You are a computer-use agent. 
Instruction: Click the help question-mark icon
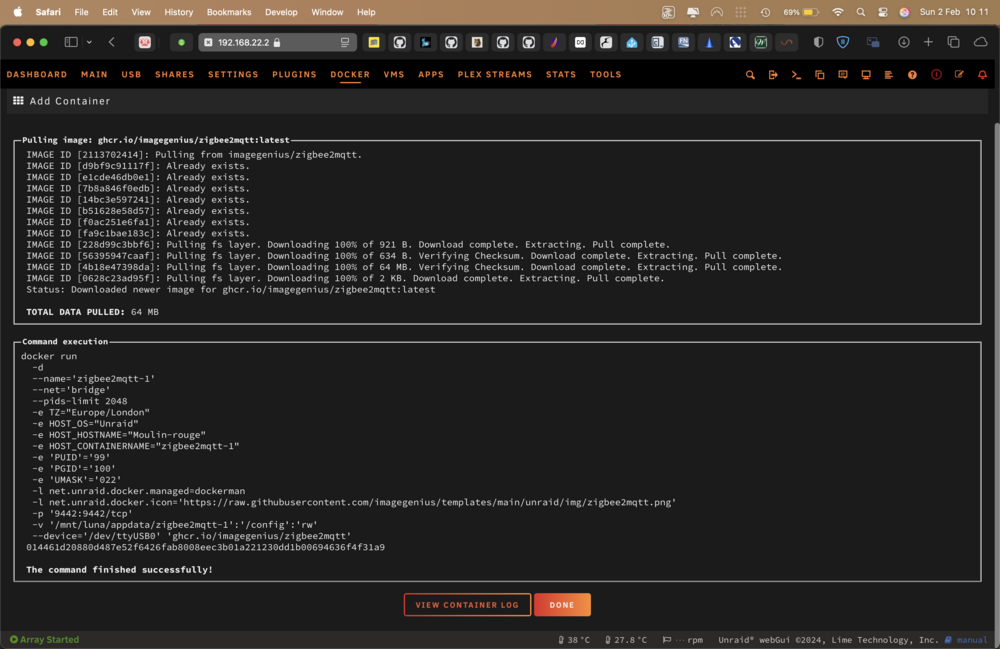pos(912,75)
